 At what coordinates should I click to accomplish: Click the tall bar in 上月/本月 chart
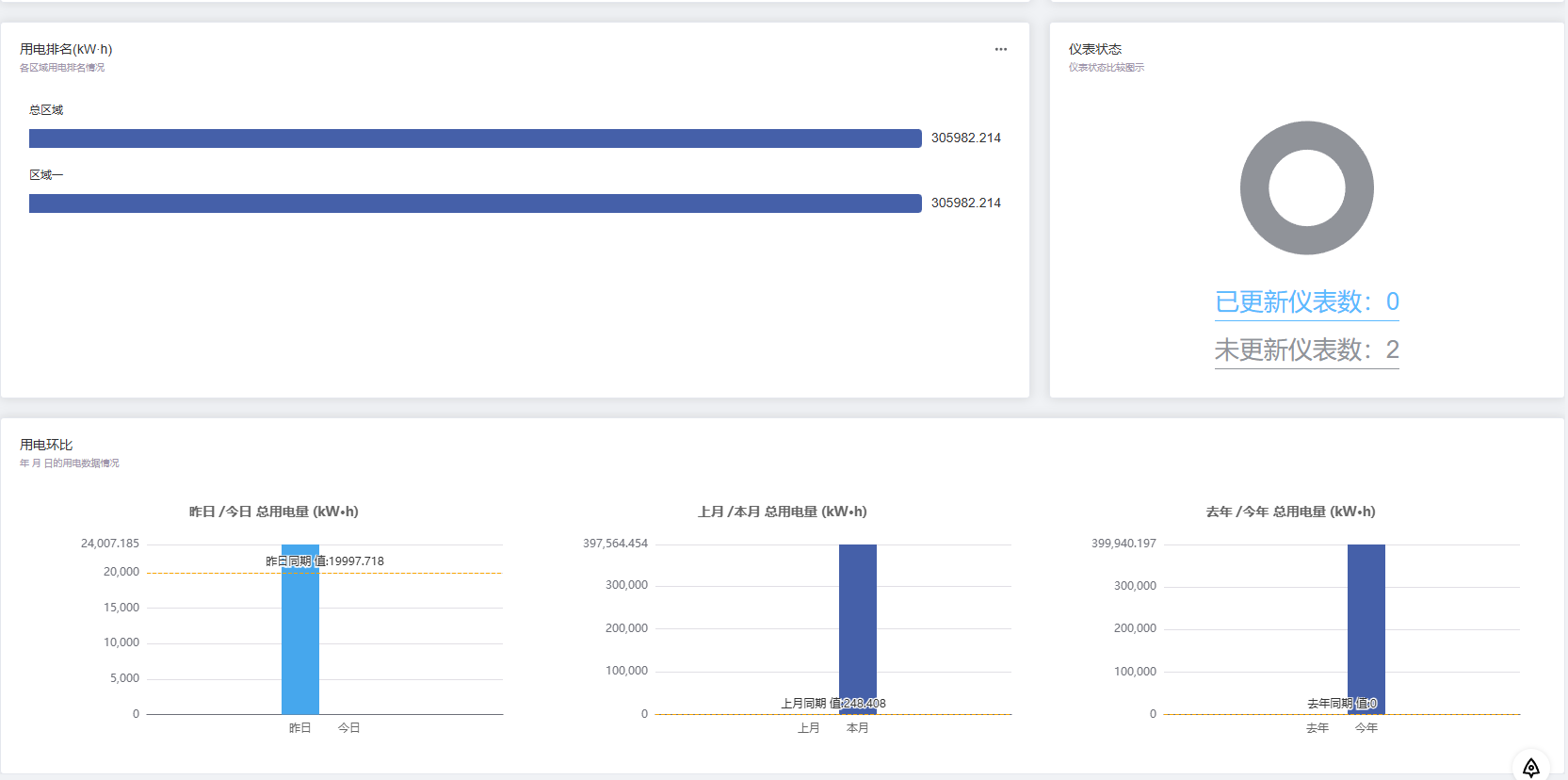(858, 629)
